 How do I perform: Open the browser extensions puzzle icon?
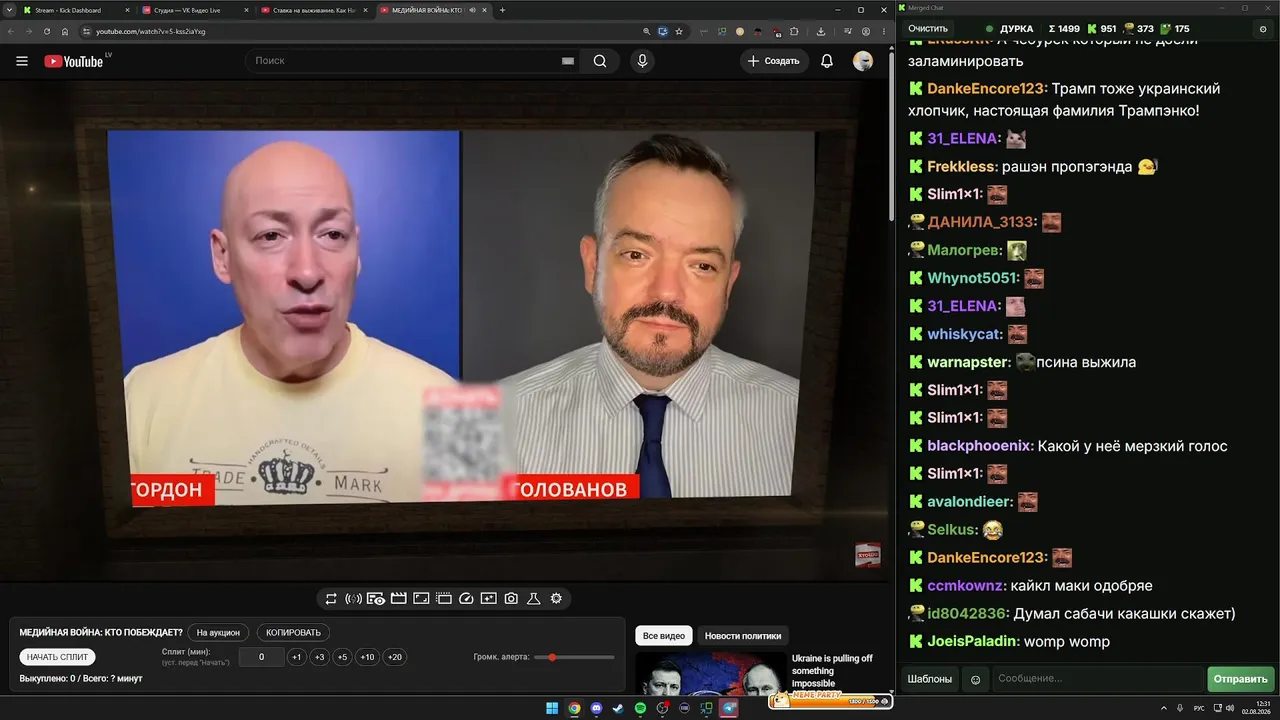(794, 31)
